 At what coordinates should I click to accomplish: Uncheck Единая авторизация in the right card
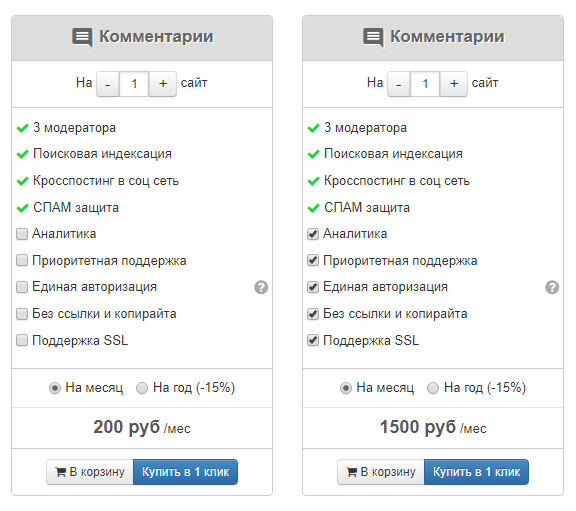pos(313,287)
